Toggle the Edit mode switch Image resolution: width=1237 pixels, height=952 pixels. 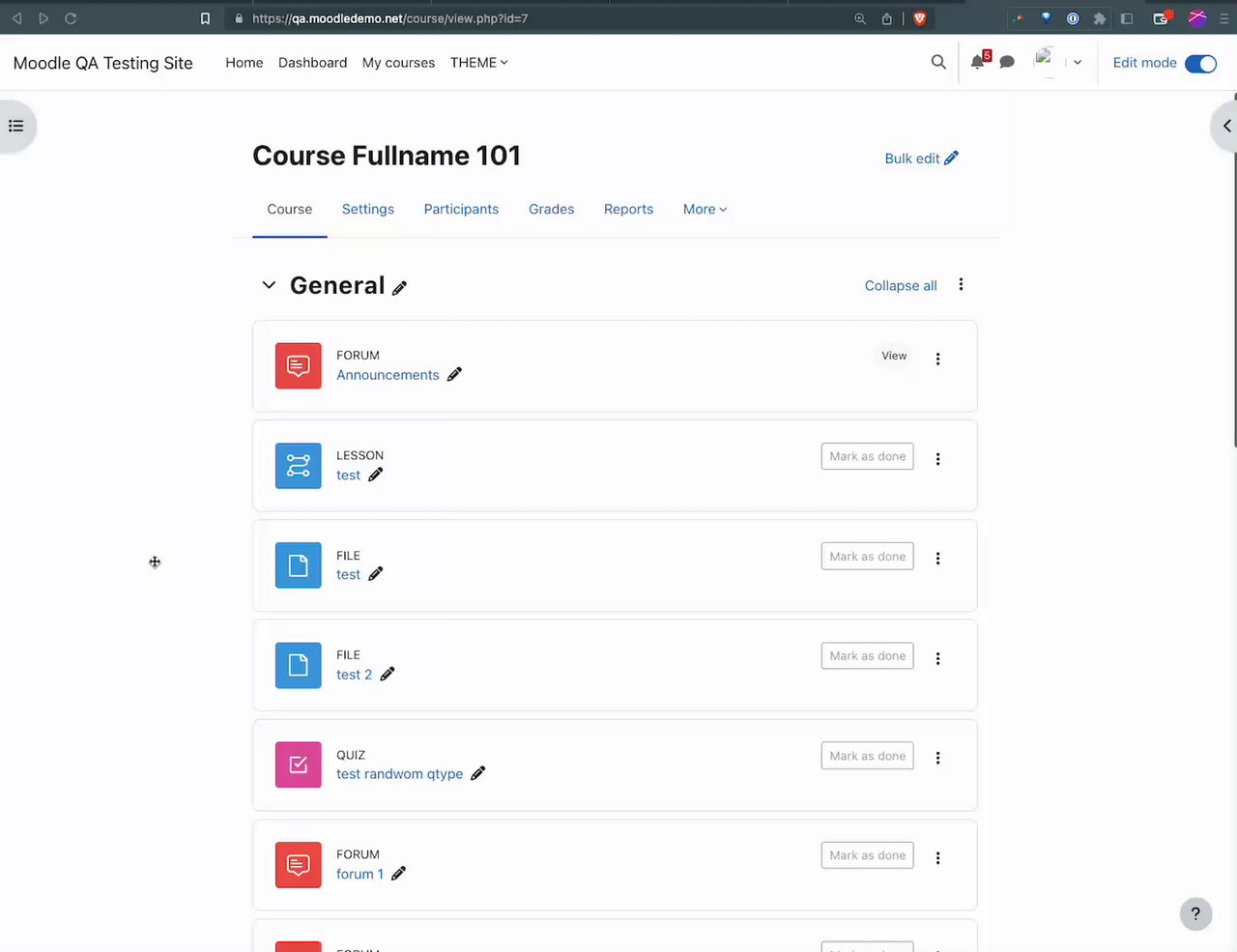click(x=1200, y=63)
